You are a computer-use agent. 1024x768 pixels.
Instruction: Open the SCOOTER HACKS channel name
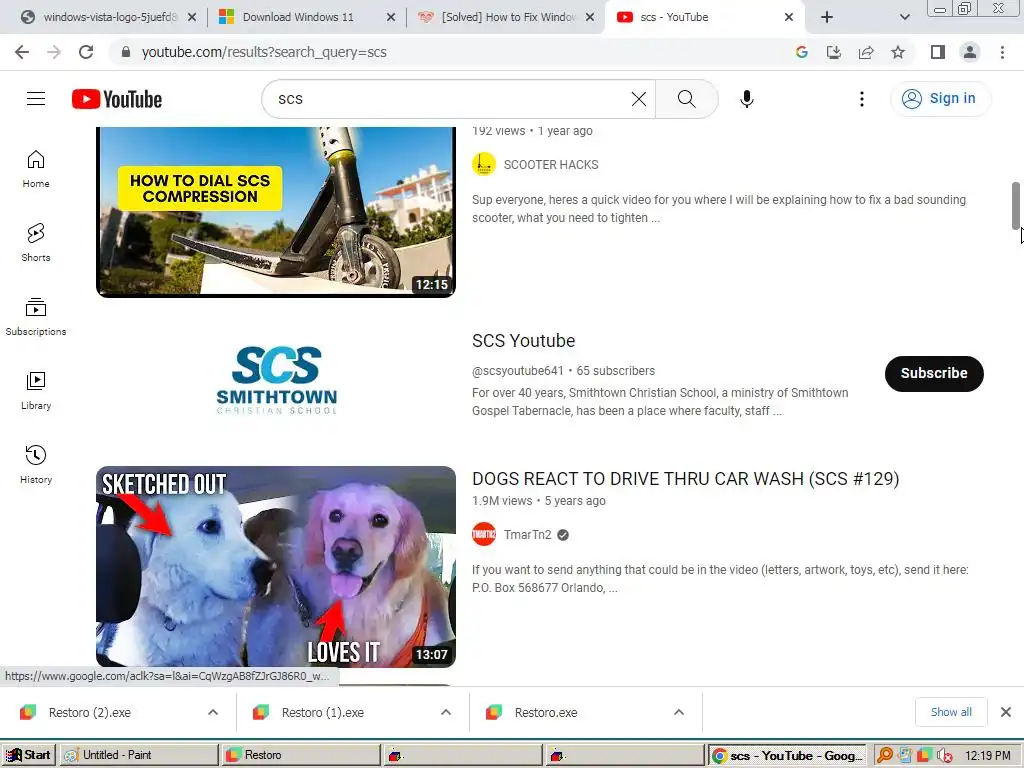pyautogui.click(x=551, y=165)
